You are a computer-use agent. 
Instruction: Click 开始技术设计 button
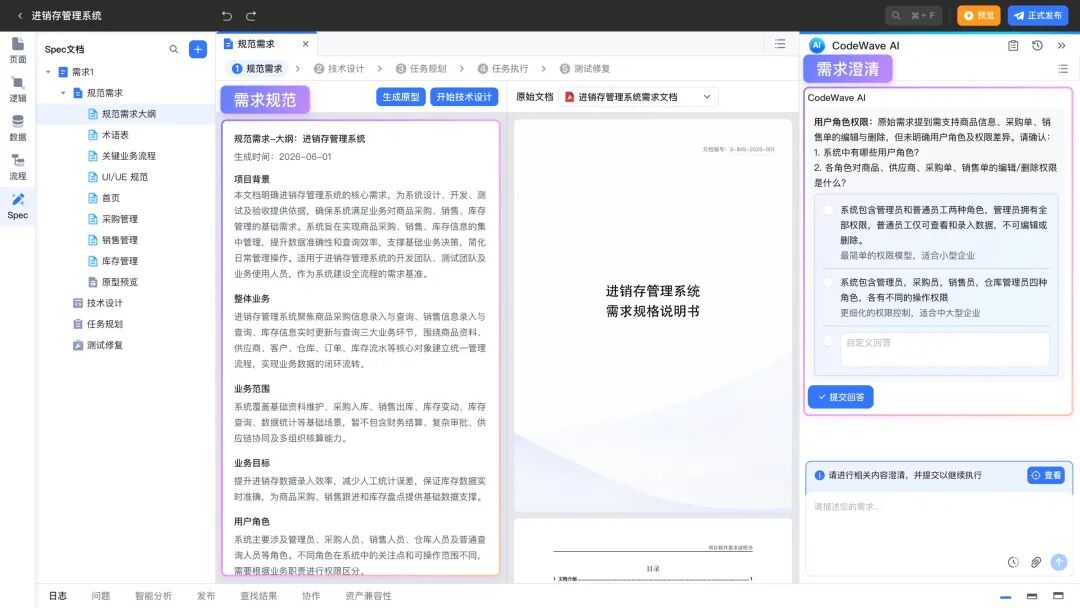coord(464,97)
